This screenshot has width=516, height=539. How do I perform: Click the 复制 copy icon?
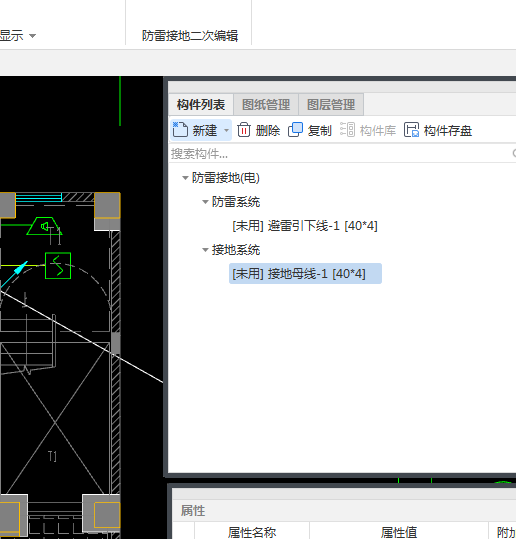coord(295,130)
